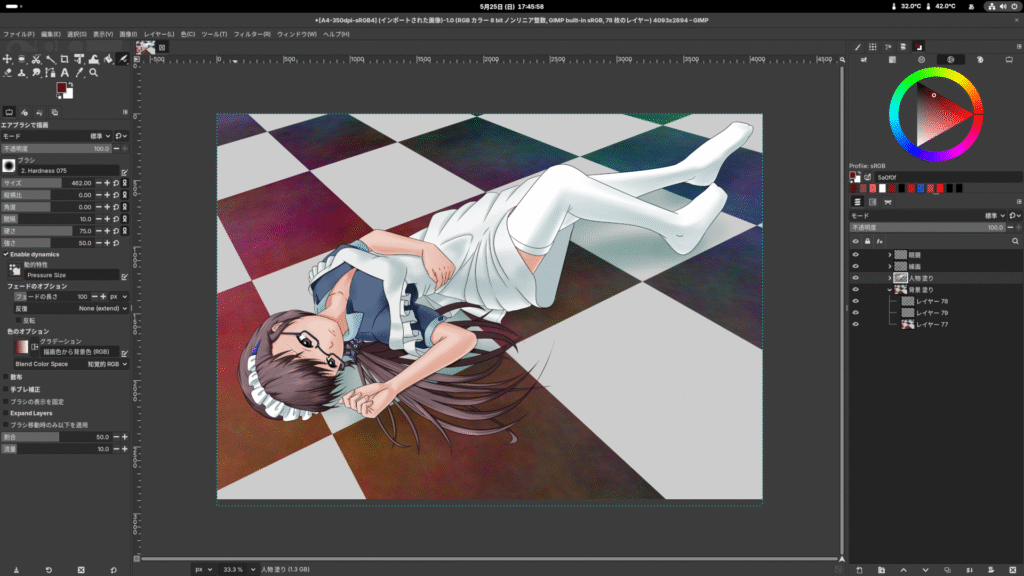This screenshot has height=576, width=1024.
Task: Duplicate the selected layer
Action: 947,570
